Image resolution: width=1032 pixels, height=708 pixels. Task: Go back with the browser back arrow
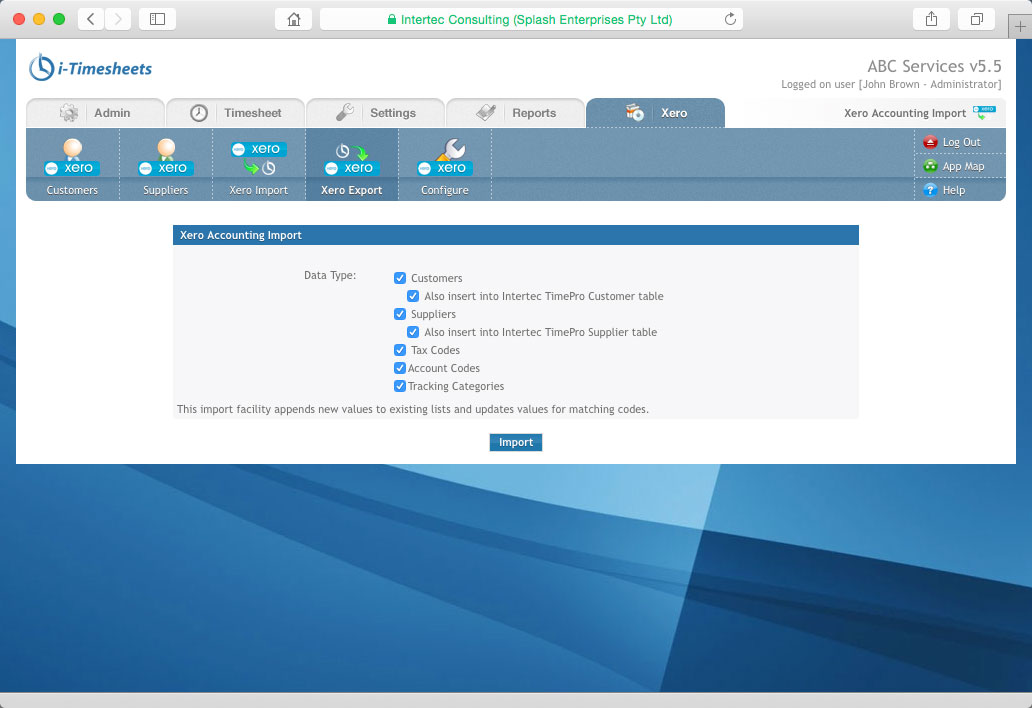tap(91, 19)
